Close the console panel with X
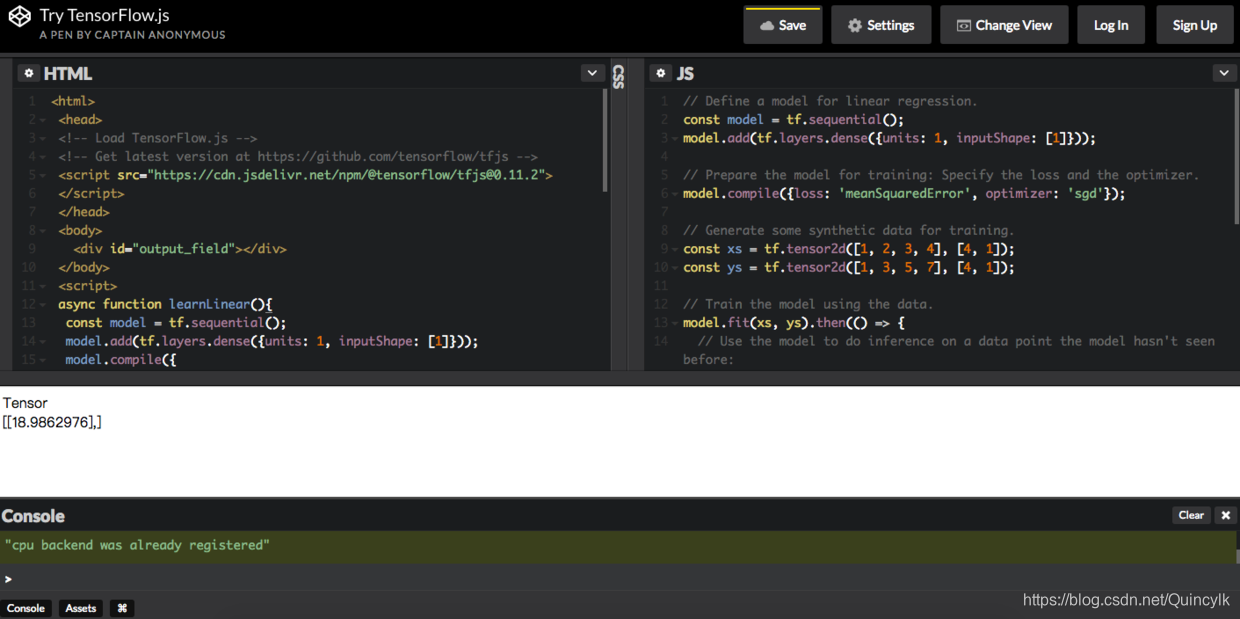Screen dimensions: 1240x619 (x=1226, y=515)
